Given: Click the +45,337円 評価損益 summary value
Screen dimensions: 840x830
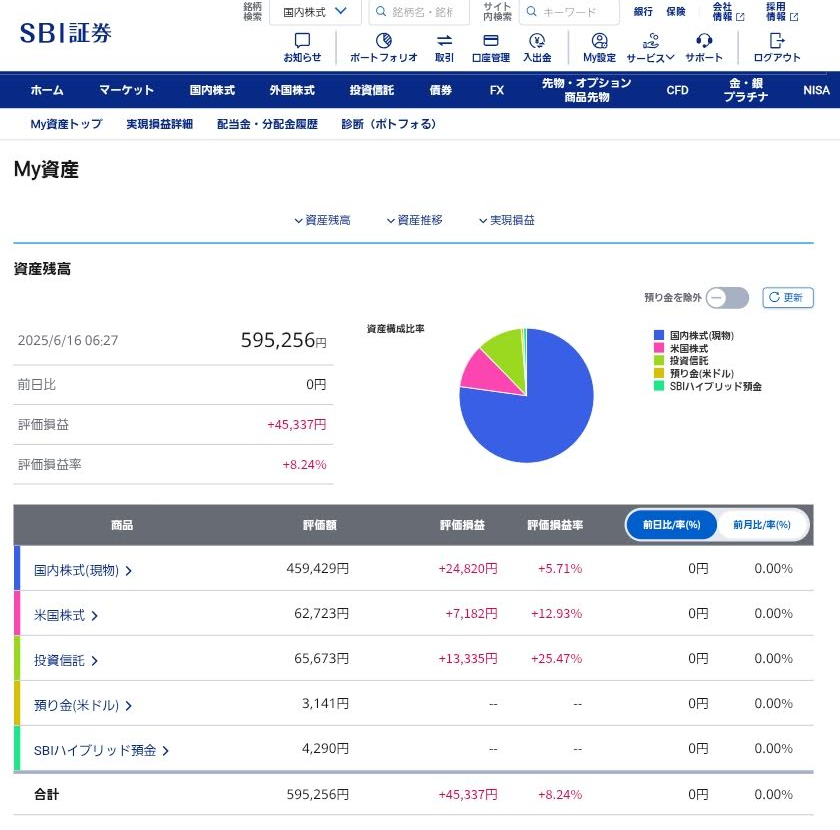Looking at the screenshot, I should (297, 425).
